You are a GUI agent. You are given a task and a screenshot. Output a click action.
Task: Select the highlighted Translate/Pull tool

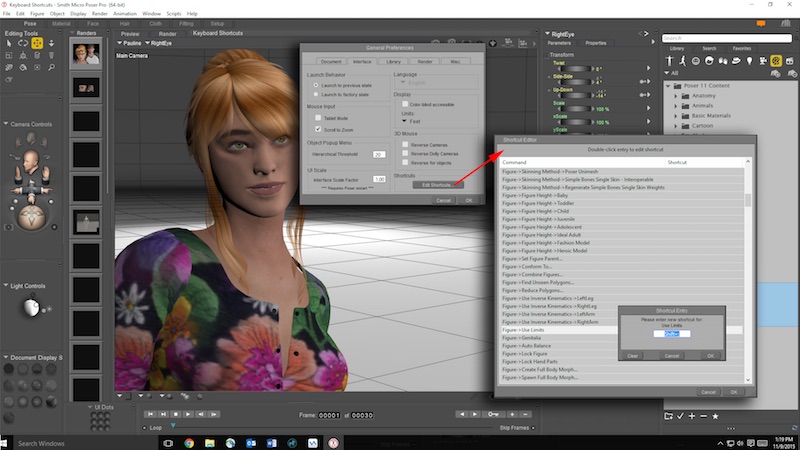click(x=37, y=43)
